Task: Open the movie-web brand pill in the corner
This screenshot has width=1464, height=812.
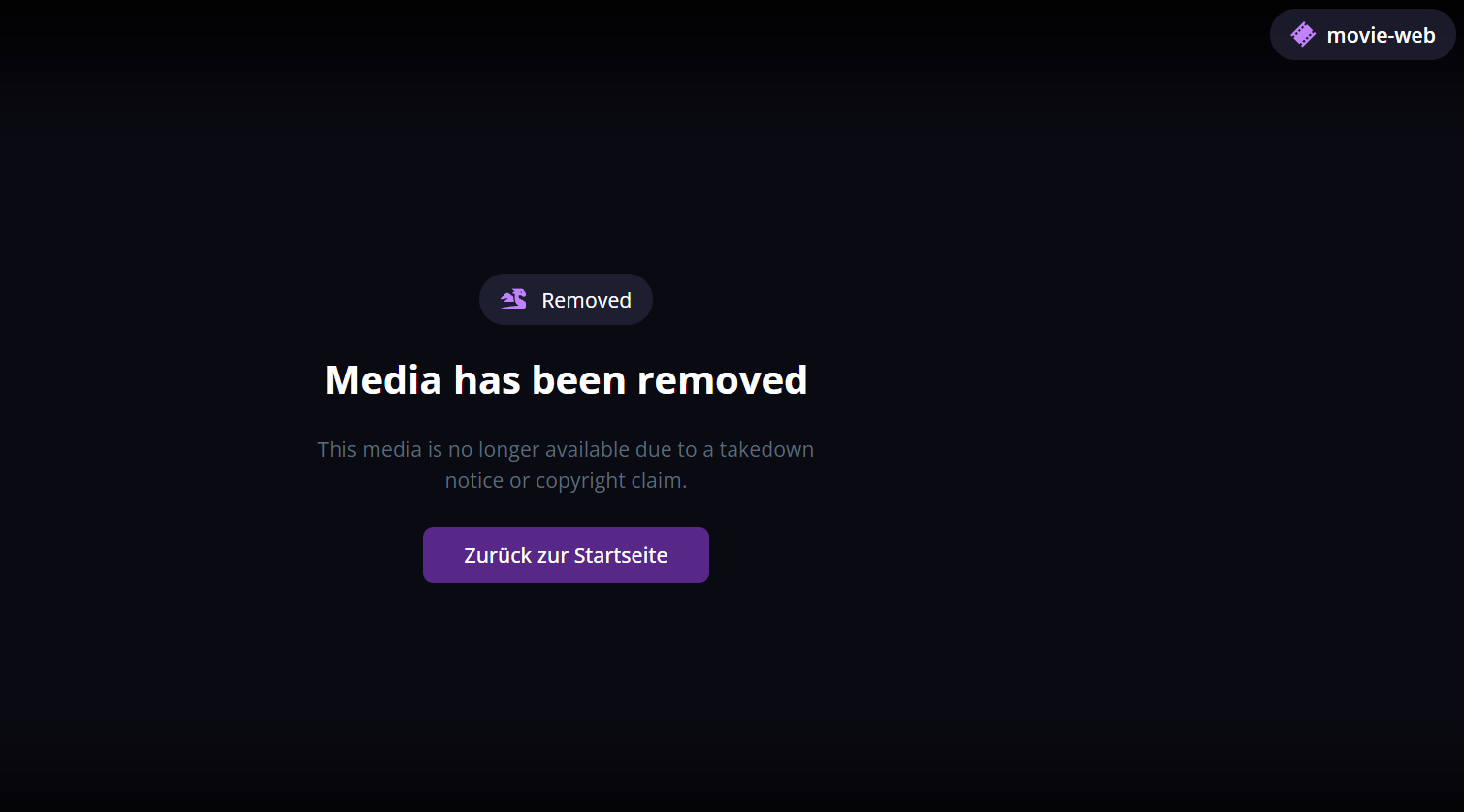Action: (1363, 35)
